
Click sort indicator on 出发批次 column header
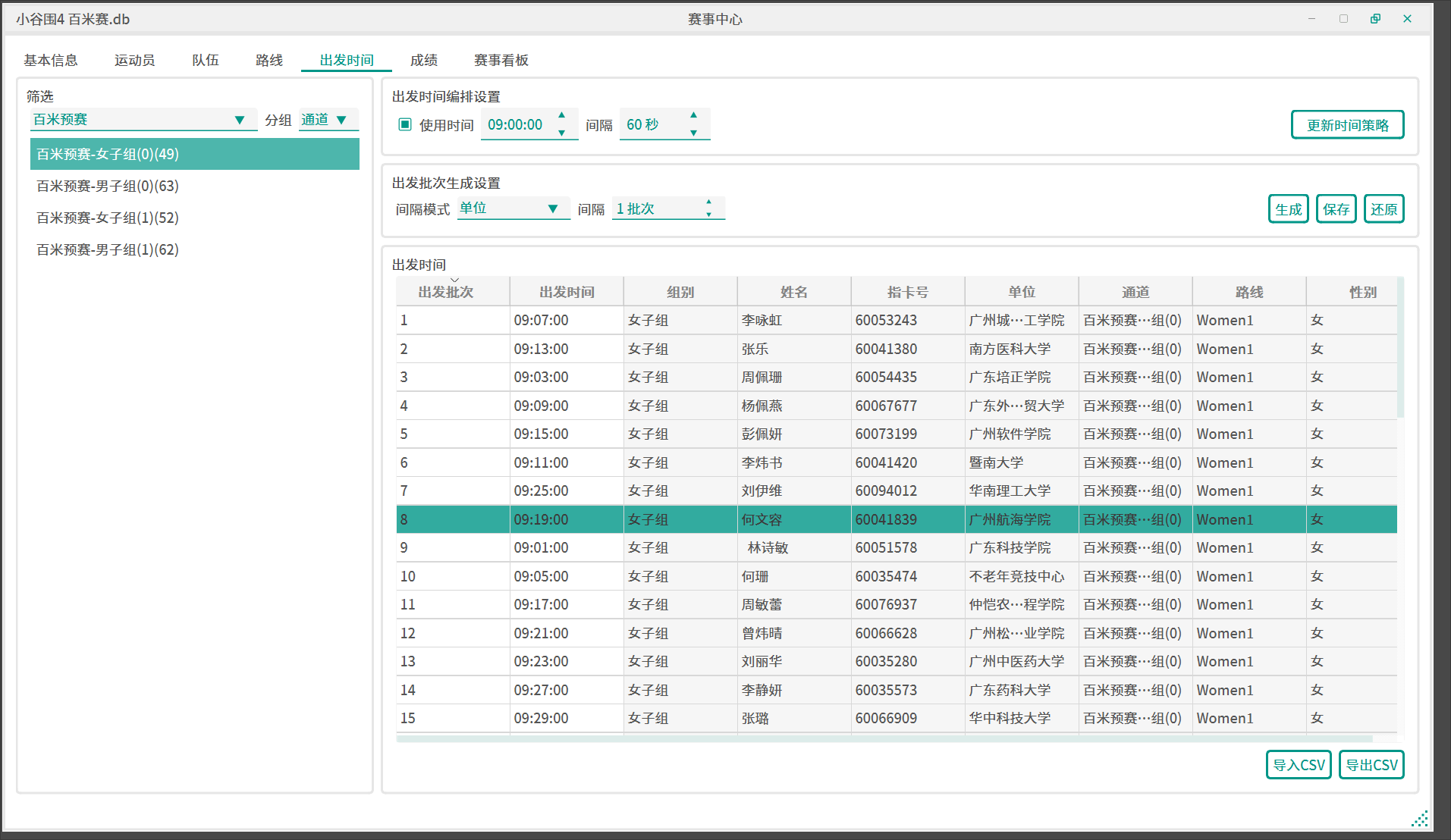(x=454, y=281)
